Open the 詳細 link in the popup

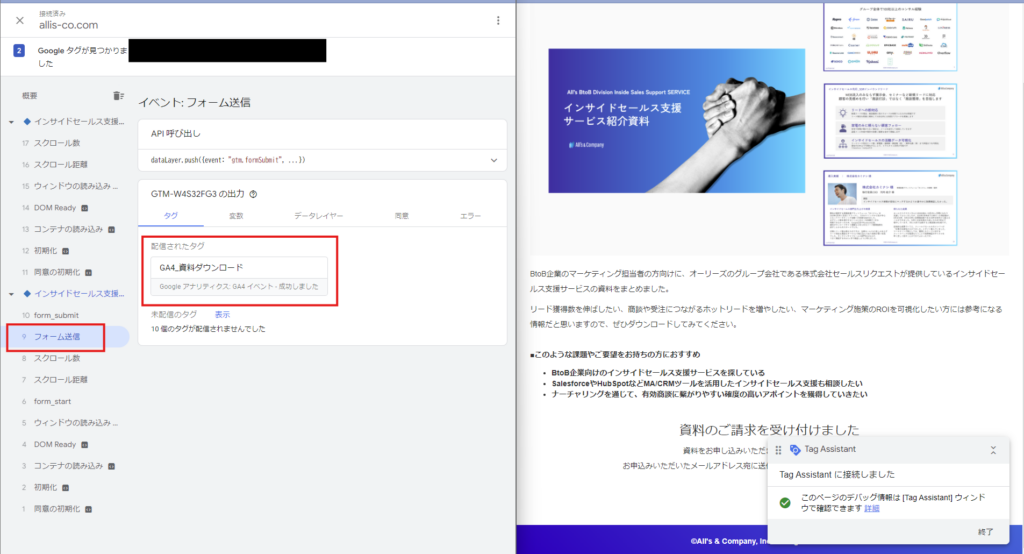point(872,508)
